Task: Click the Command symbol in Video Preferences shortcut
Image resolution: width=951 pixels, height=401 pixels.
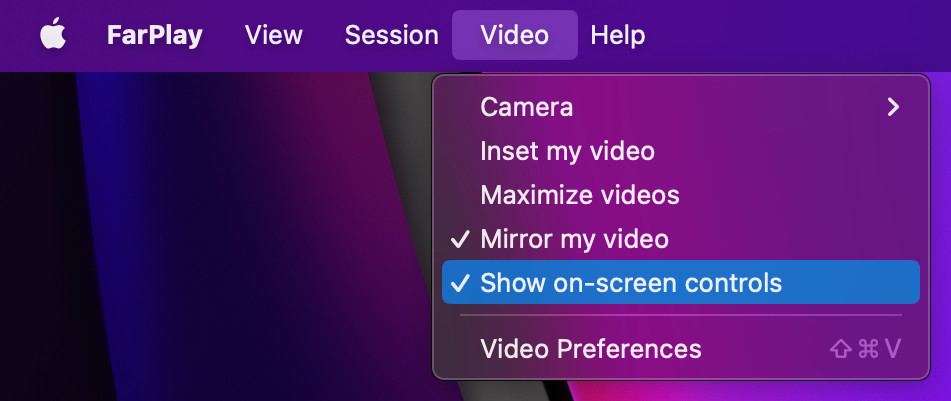Action: 866,349
